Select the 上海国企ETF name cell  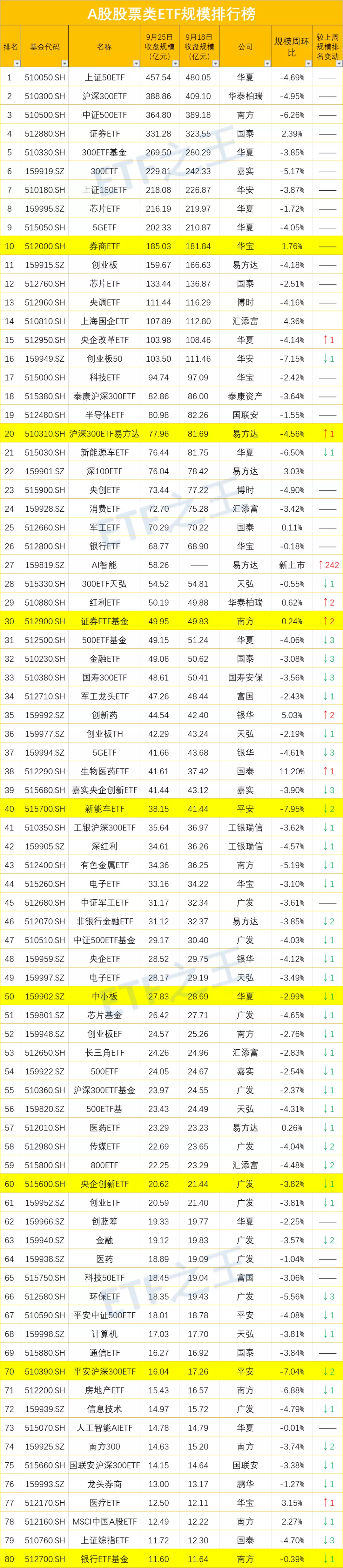click(104, 321)
